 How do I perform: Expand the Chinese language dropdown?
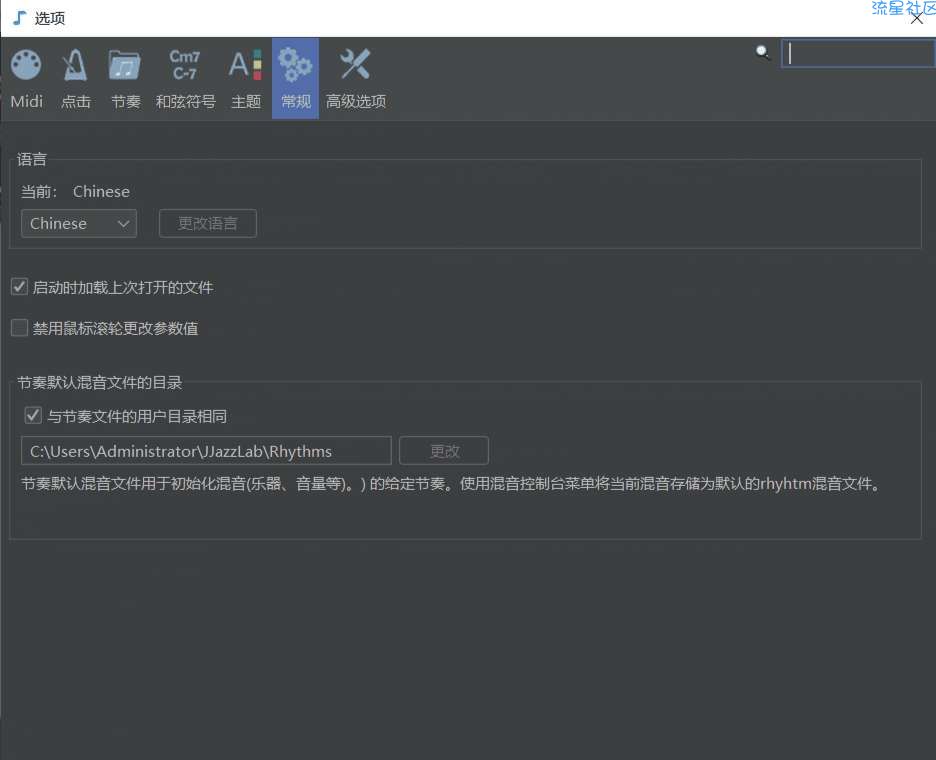point(79,223)
